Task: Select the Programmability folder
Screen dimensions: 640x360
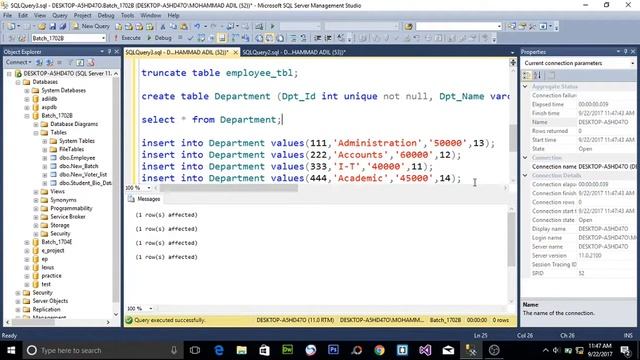Action: [71, 208]
